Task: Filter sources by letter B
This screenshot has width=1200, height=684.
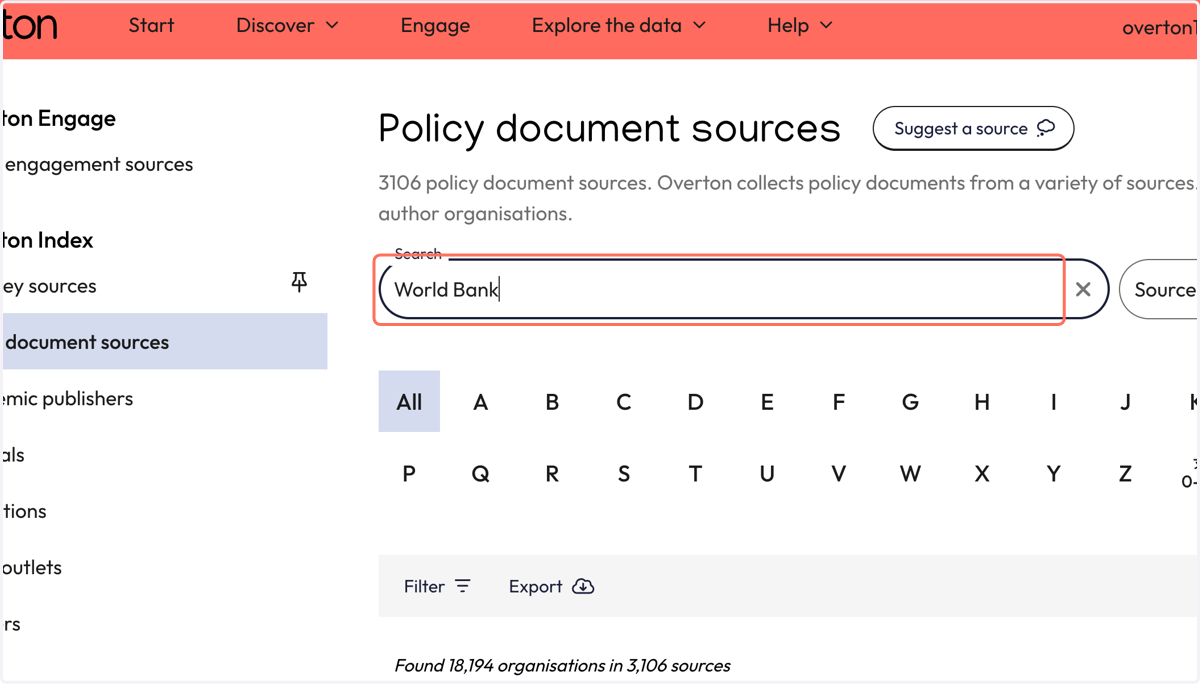Action: (552, 402)
